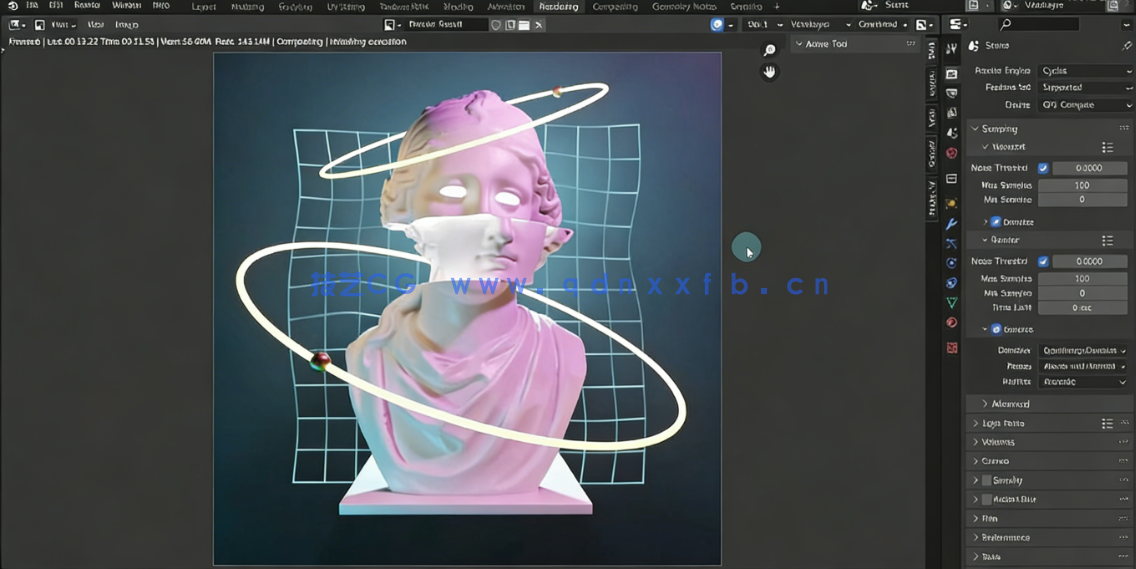Open the properties editor type selector

958,25
